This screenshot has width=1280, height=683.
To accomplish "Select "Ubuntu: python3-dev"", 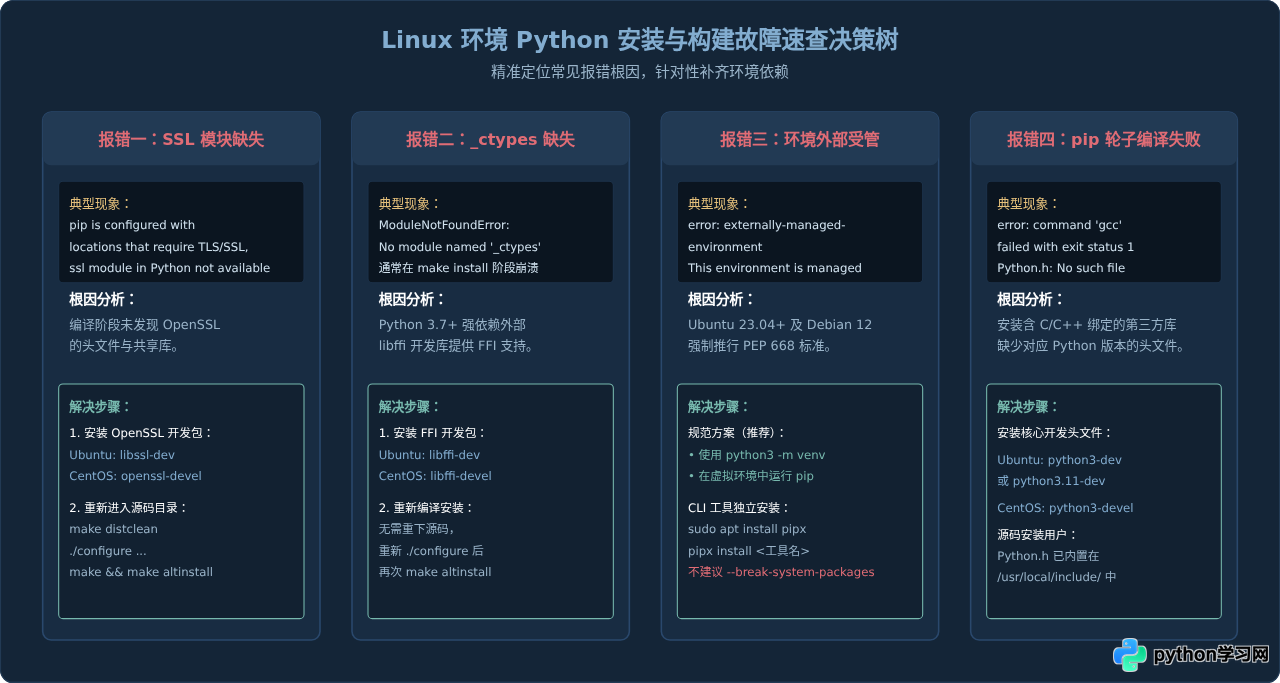I will [x=1059, y=460].
